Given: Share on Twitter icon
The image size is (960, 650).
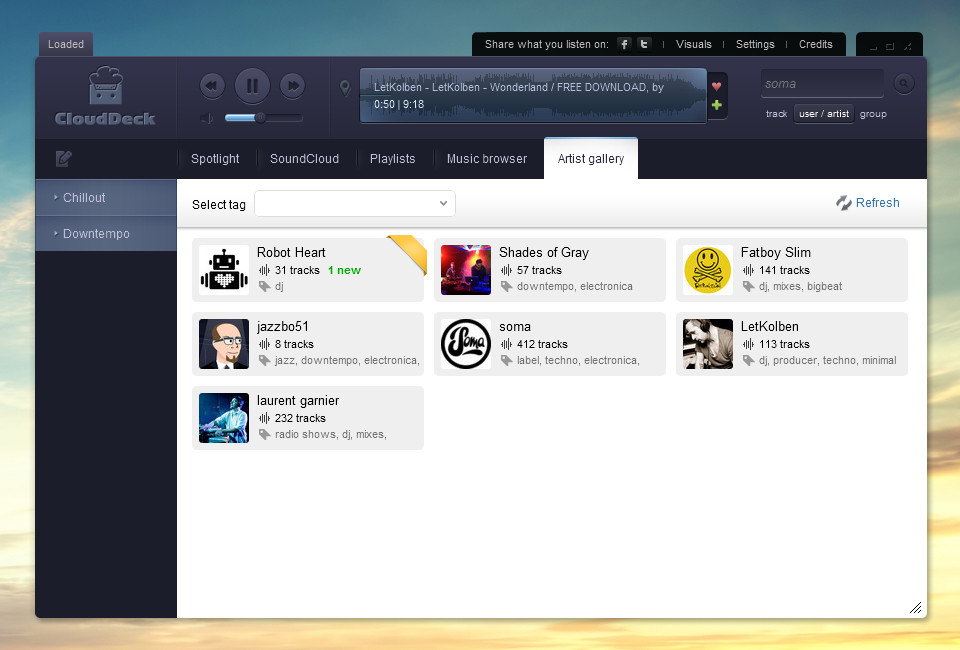Looking at the screenshot, I should [x=644, y=44].
